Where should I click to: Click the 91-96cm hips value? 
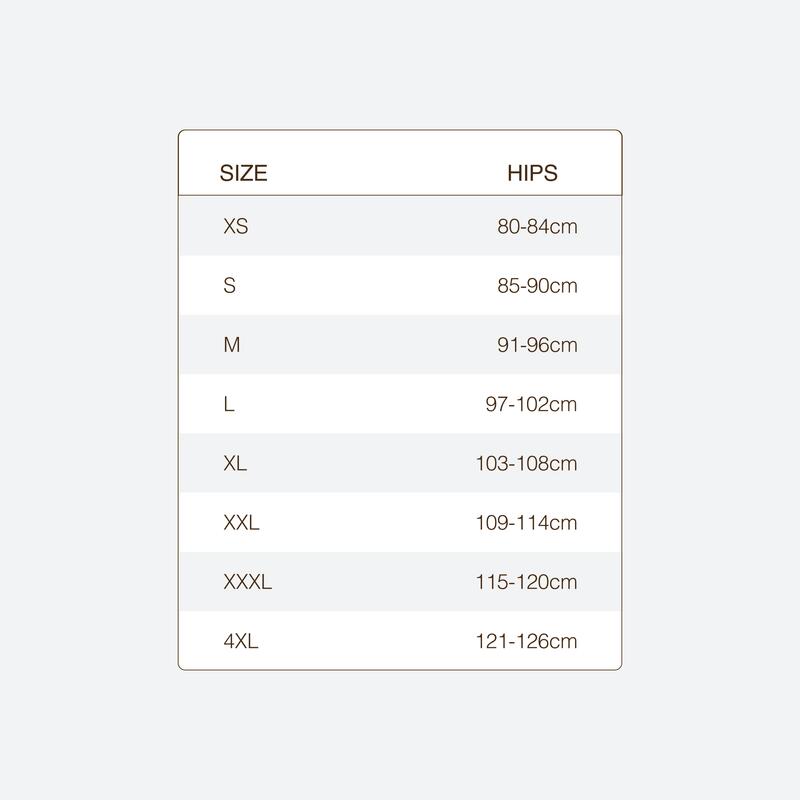[x=537, y=345]
